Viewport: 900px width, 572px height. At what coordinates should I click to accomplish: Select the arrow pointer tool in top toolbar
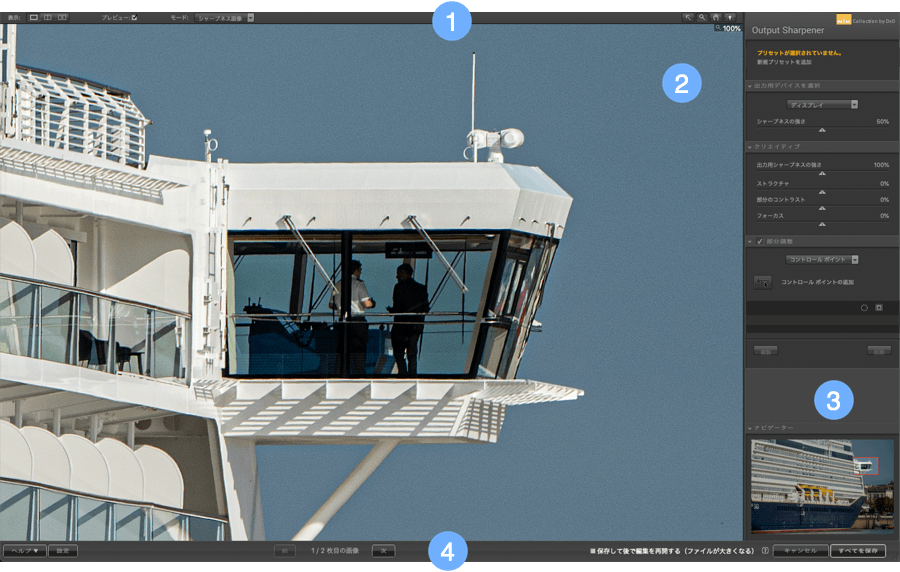[x=687, y=18]
